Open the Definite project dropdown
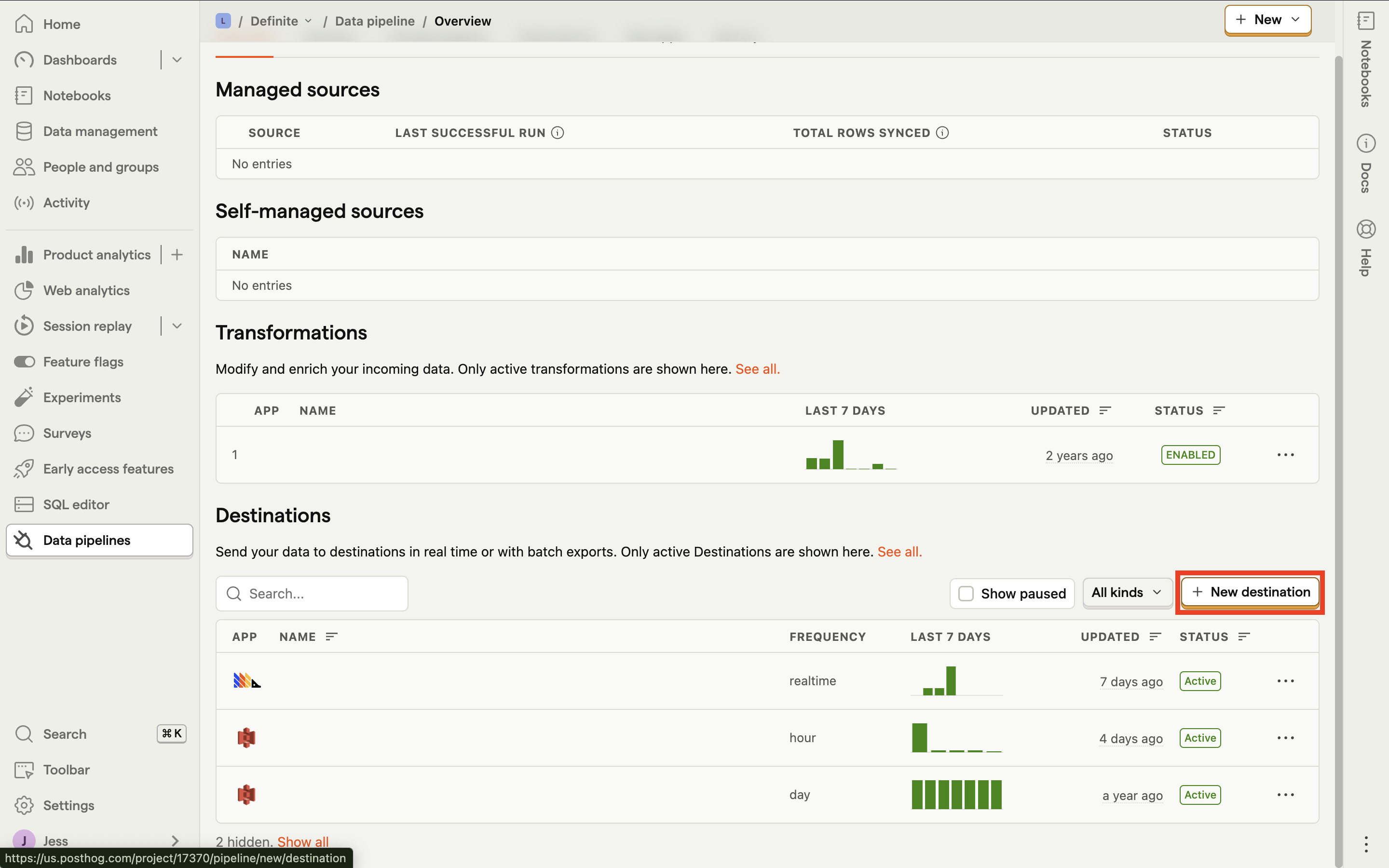Image resolution: width=1389 pixels, height=868 pixels. [x=281, y=21]
